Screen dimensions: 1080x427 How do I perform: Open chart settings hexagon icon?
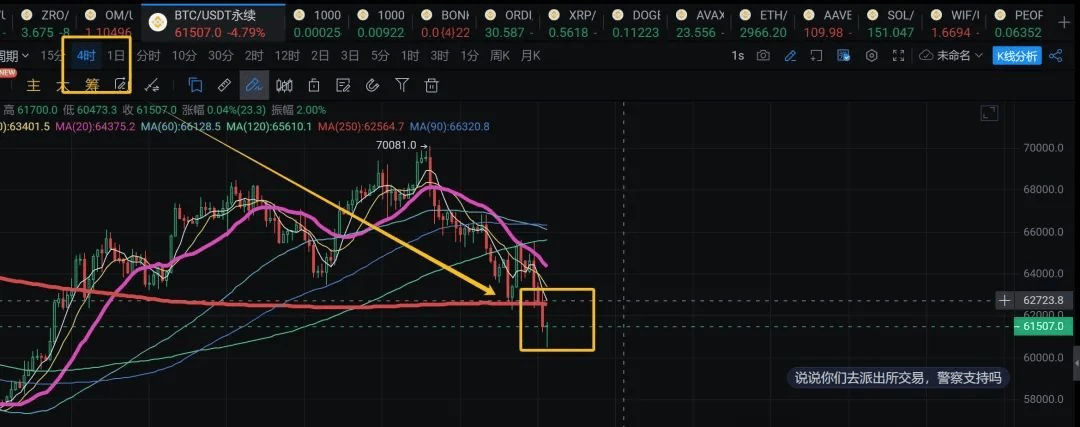[871, 56]
